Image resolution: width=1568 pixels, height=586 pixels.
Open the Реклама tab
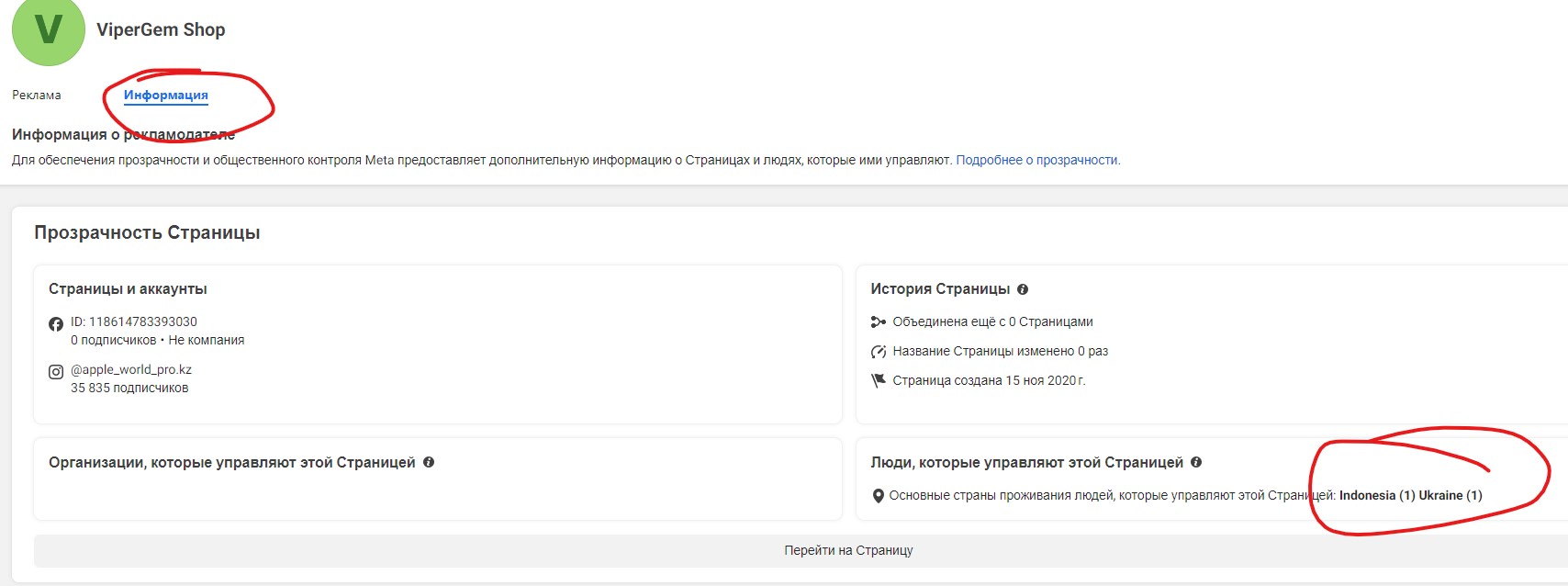click(37, 96)
